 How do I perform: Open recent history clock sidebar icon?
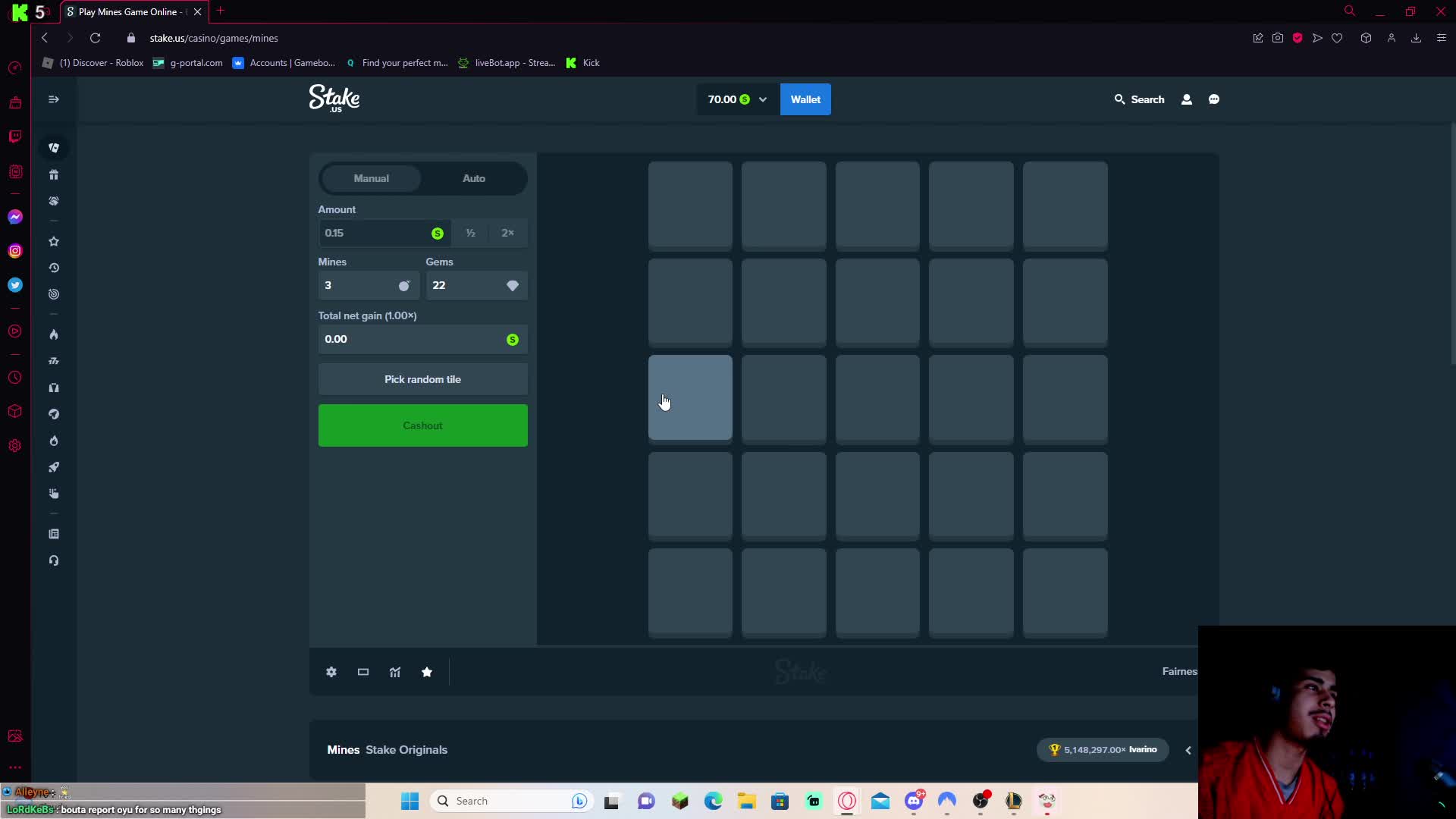tap(54, 268)
